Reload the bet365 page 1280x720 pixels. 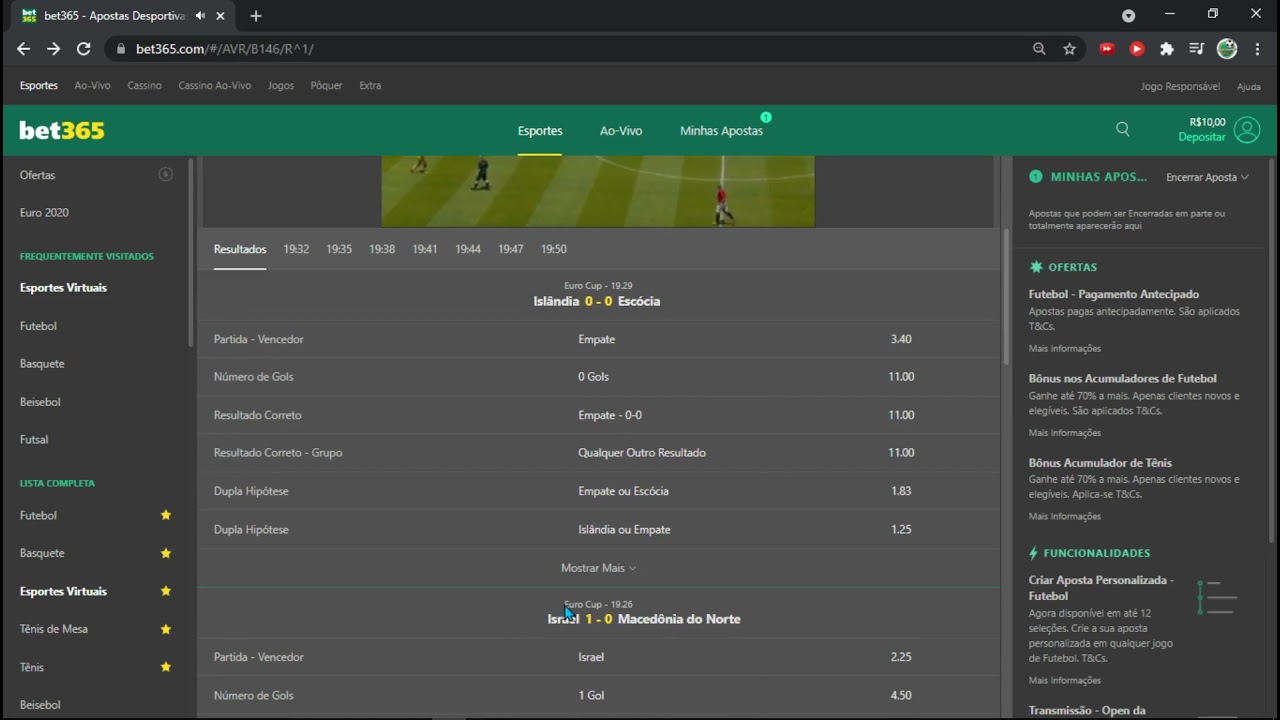[84, 48]
